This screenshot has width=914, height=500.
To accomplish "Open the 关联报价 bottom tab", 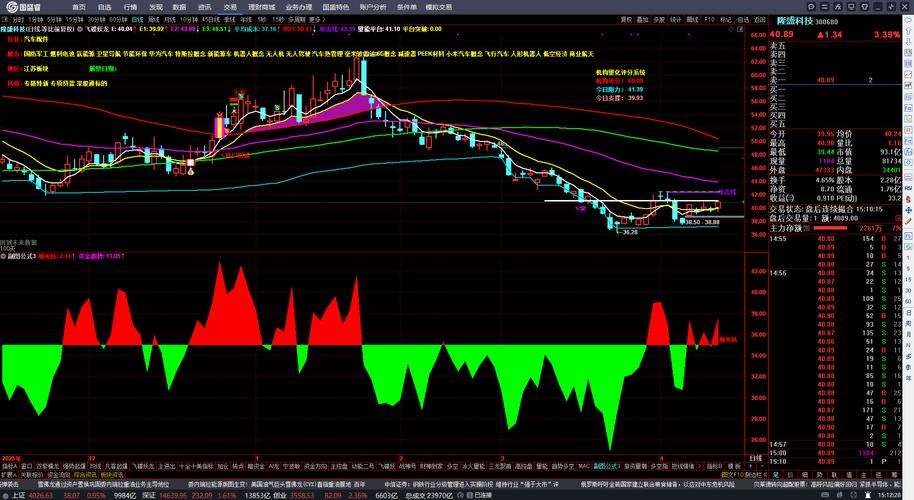I will point(32,475).
